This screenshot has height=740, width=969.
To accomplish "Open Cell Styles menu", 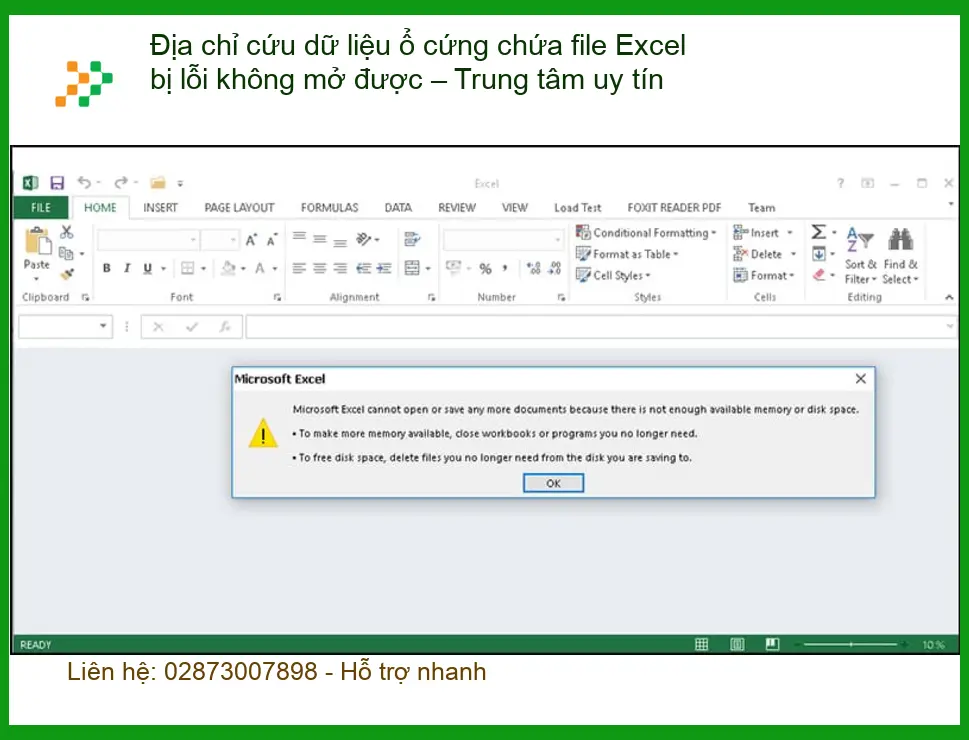I will [612, 275].
